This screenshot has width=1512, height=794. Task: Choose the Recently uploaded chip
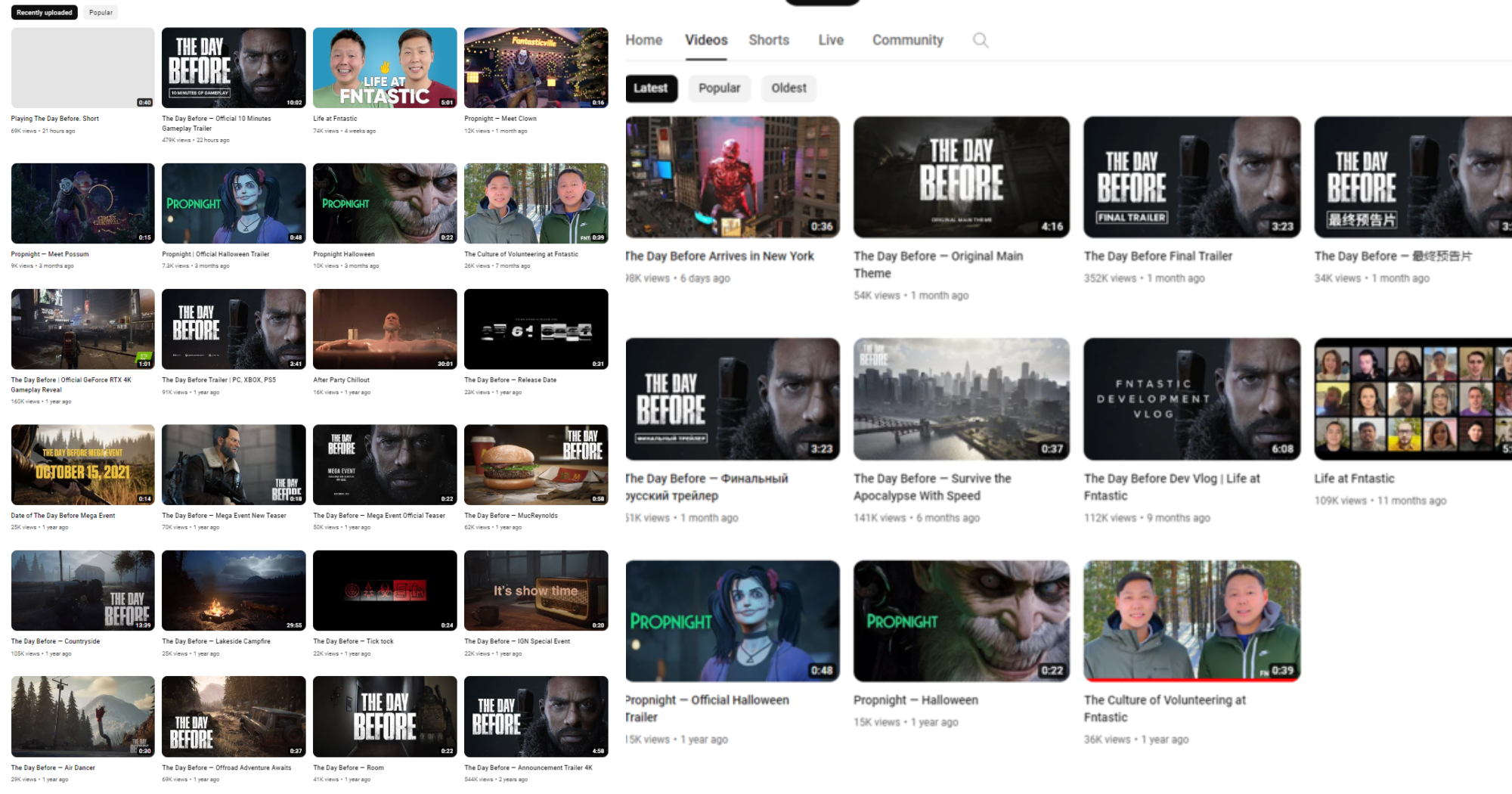pyautogui.click(x=45, y=12)
